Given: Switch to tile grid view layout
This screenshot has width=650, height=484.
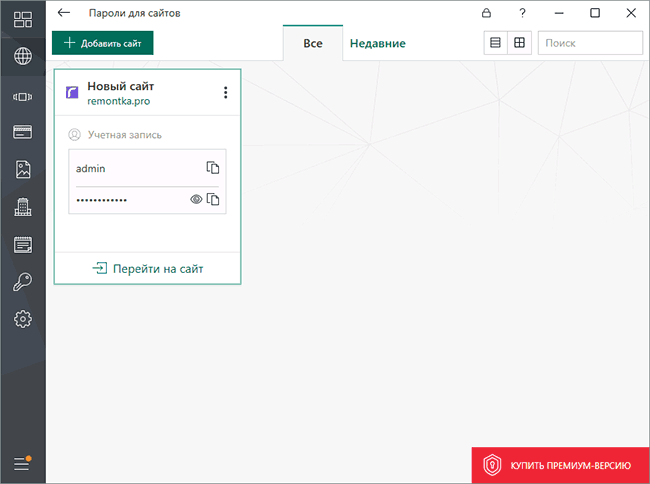Looking at the screenshot, I should click(x=519, y=43).
